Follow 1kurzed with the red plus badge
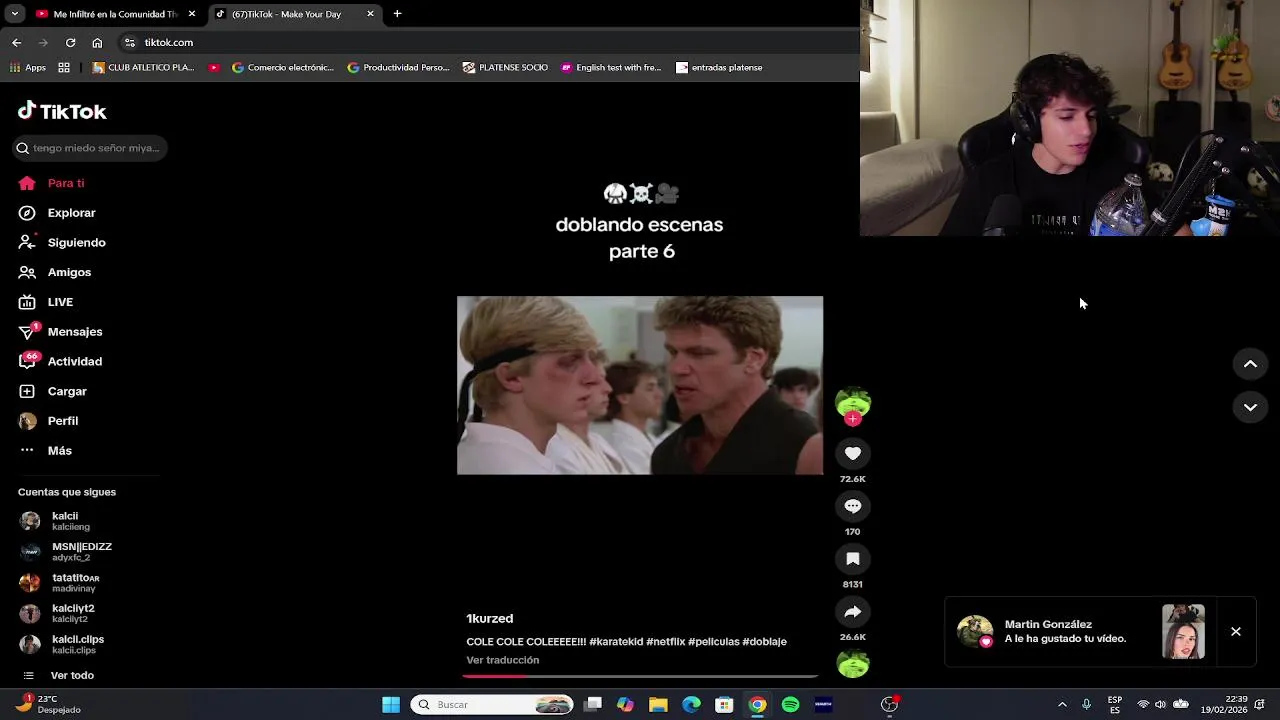Screen dimensions: 1280x720 853,419
